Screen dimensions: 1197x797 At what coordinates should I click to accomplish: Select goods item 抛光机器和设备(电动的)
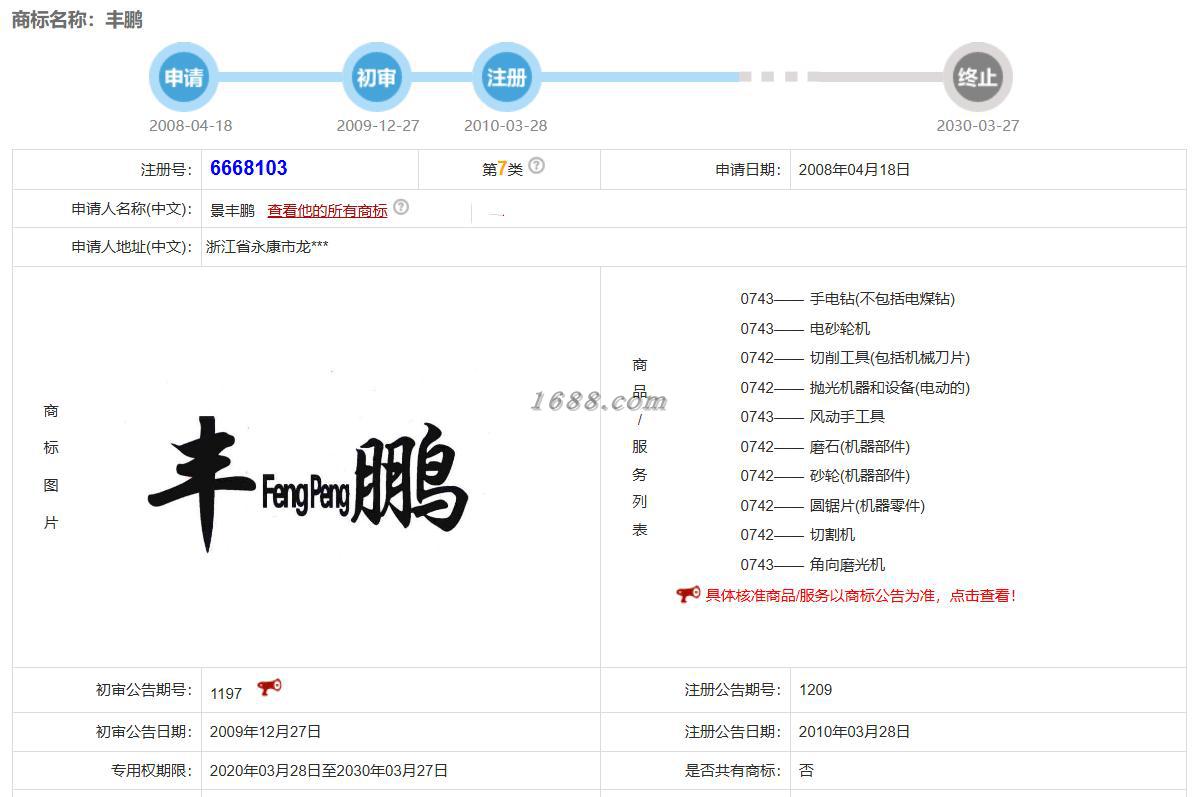pos(890,387)
